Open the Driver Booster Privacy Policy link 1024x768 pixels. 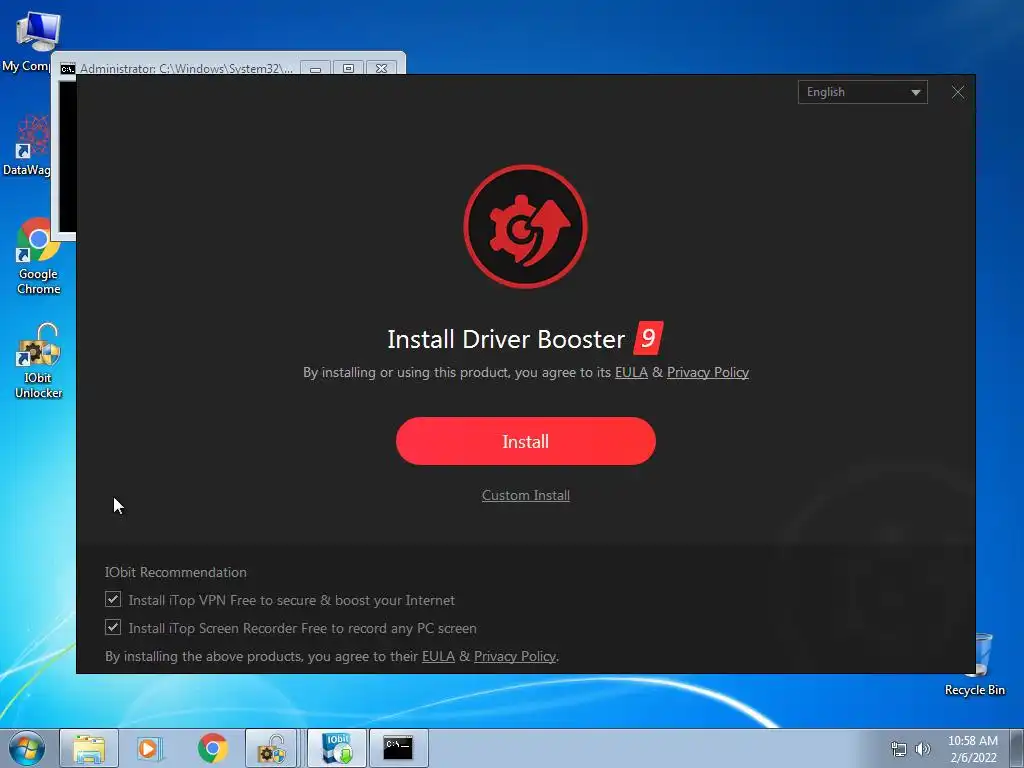(707, 372)
